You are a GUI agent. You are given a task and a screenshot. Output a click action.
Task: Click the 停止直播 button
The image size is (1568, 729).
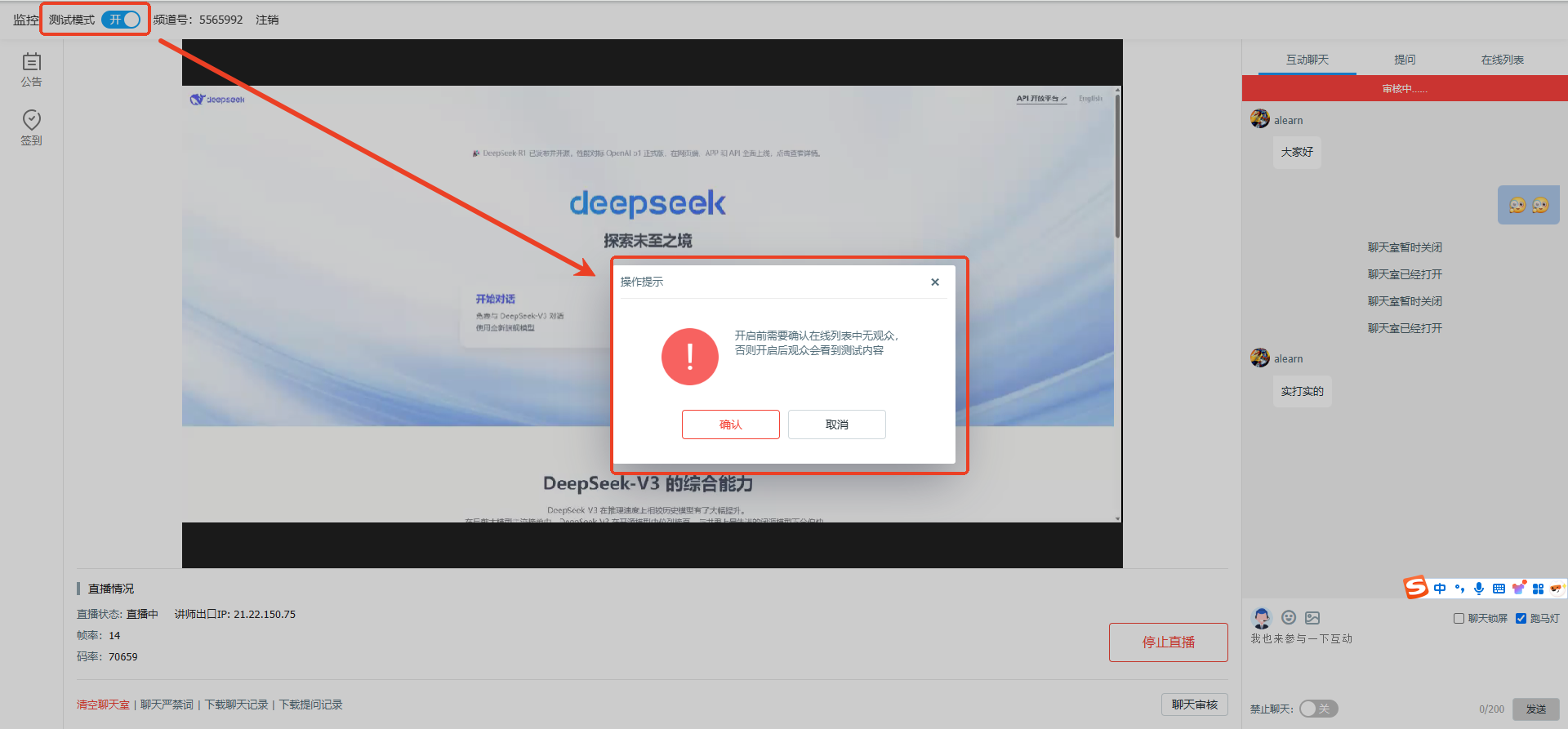click(1169, 642)
